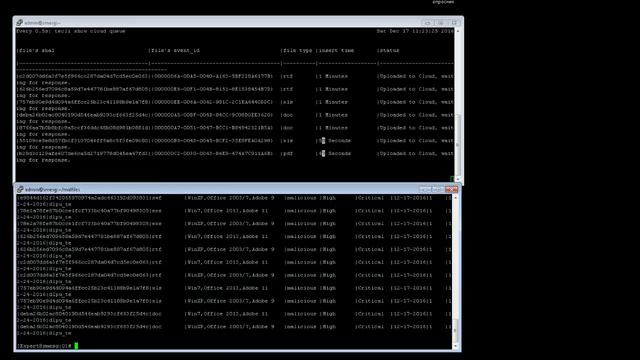Maximize the cloud queue terminal window
Screen dimensions: 640x360
tap(440, 23)
